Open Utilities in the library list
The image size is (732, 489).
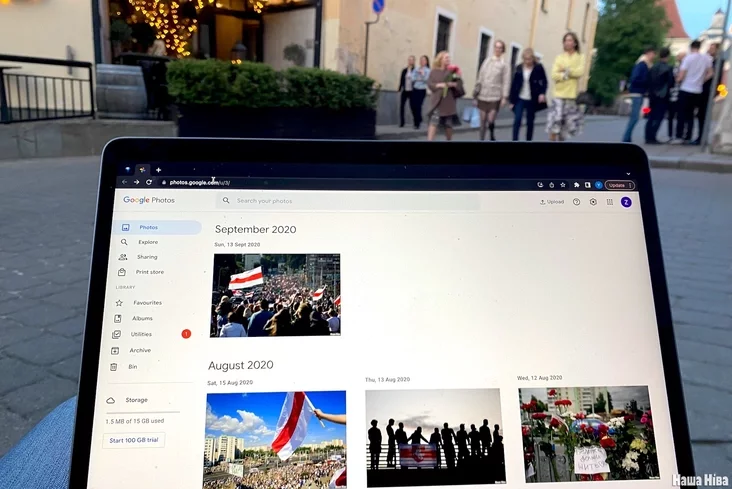coord(141,334)
